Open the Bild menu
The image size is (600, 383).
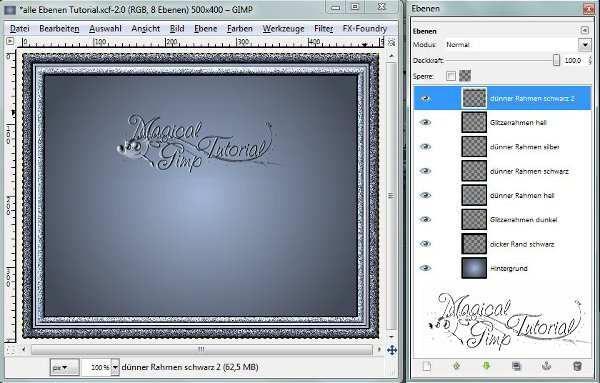(177, 29)
